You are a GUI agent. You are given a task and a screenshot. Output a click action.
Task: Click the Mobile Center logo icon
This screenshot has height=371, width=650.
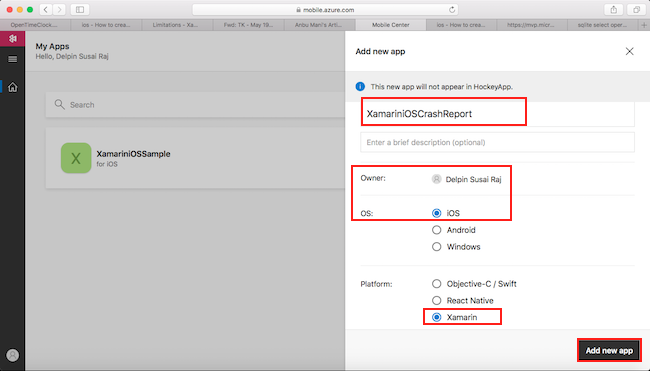pos(12,39)
